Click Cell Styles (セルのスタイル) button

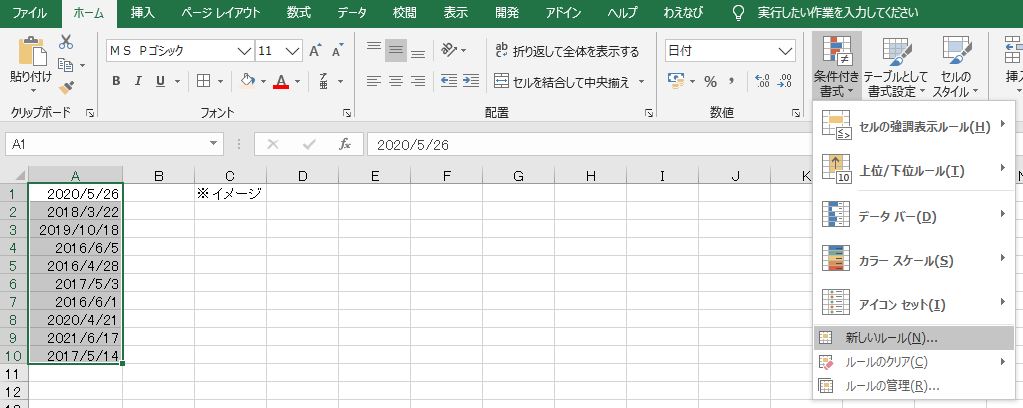[x=956, y=66]
